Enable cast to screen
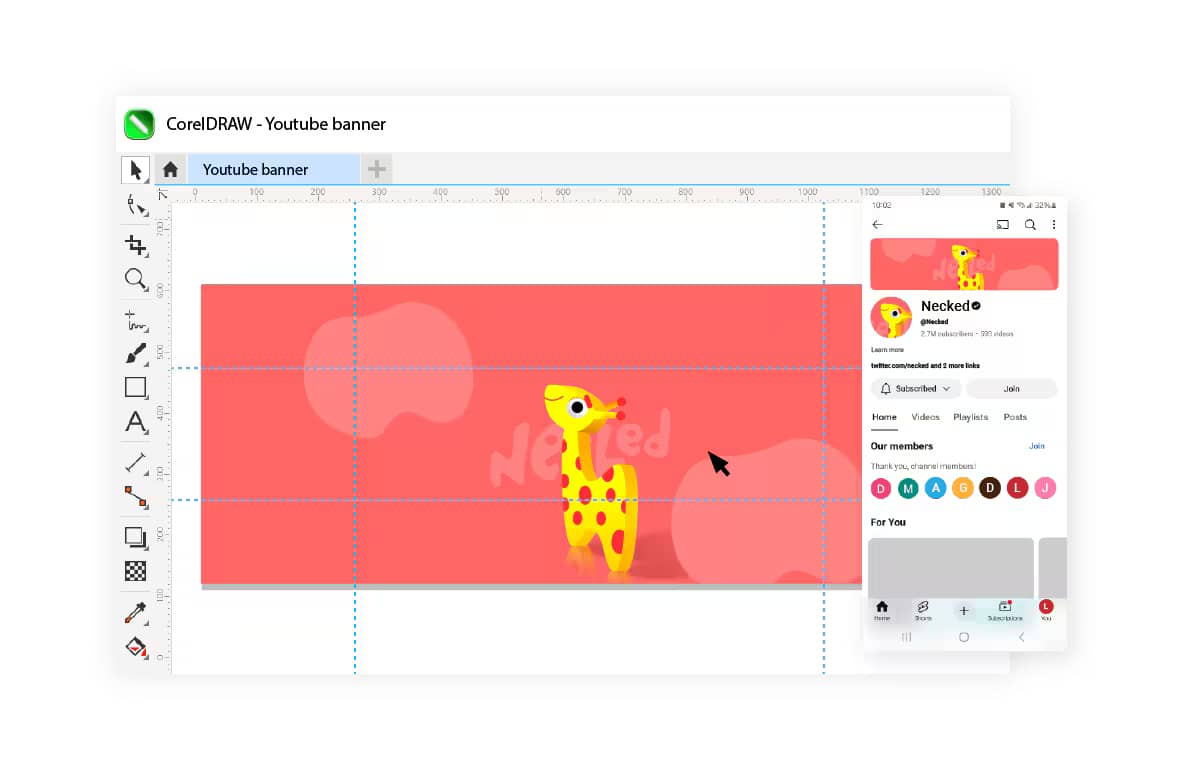 pos(1003,225)
